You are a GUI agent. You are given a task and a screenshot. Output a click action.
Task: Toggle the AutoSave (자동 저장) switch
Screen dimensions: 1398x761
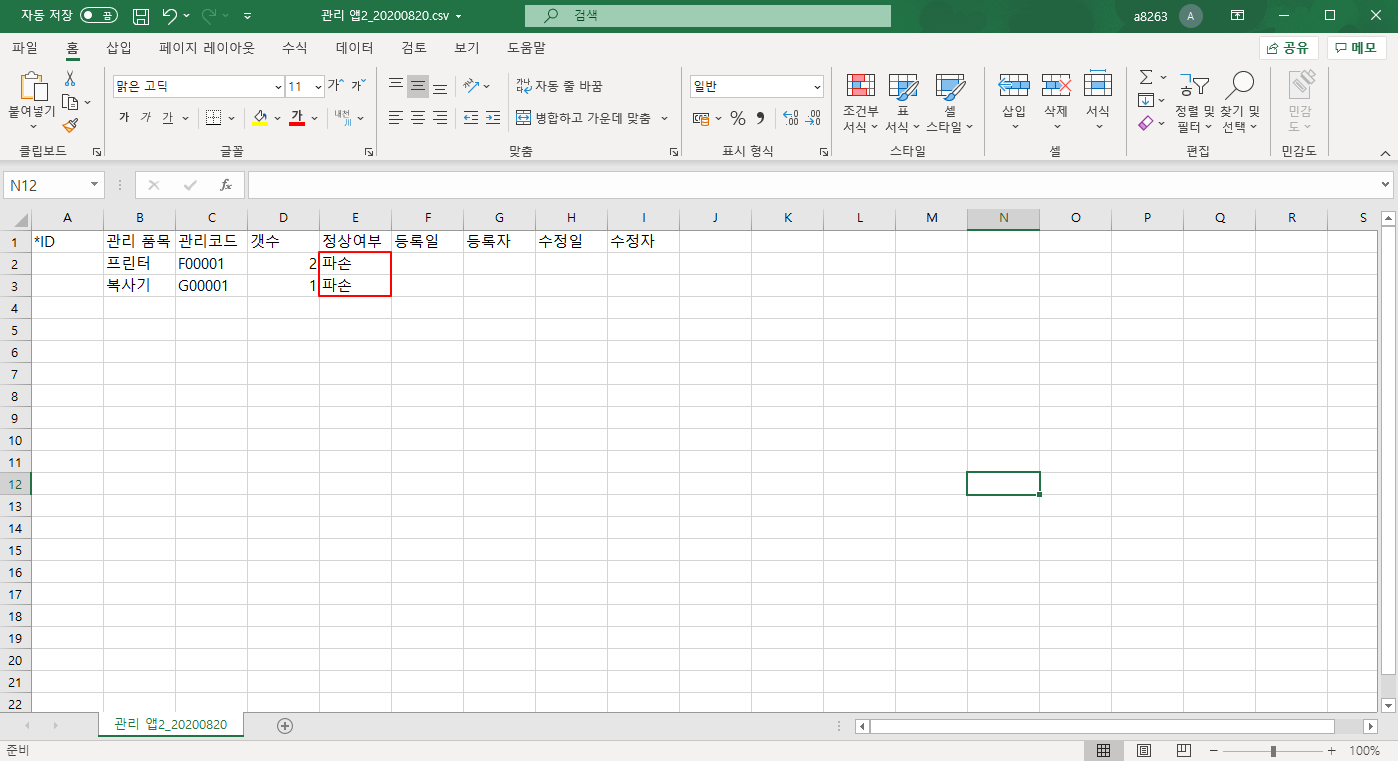(x=98, y=16)
